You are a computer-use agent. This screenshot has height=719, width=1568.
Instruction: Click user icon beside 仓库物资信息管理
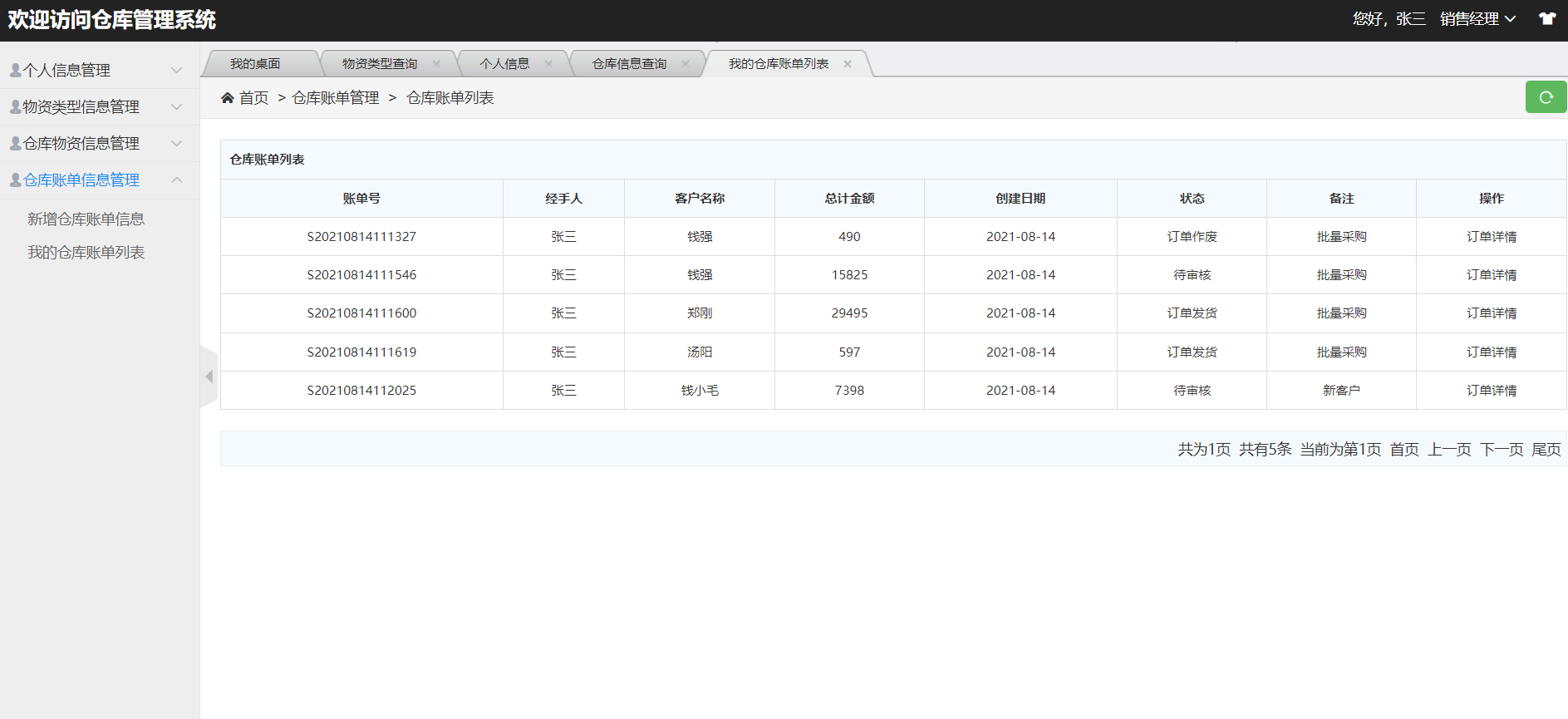(15, 144)
